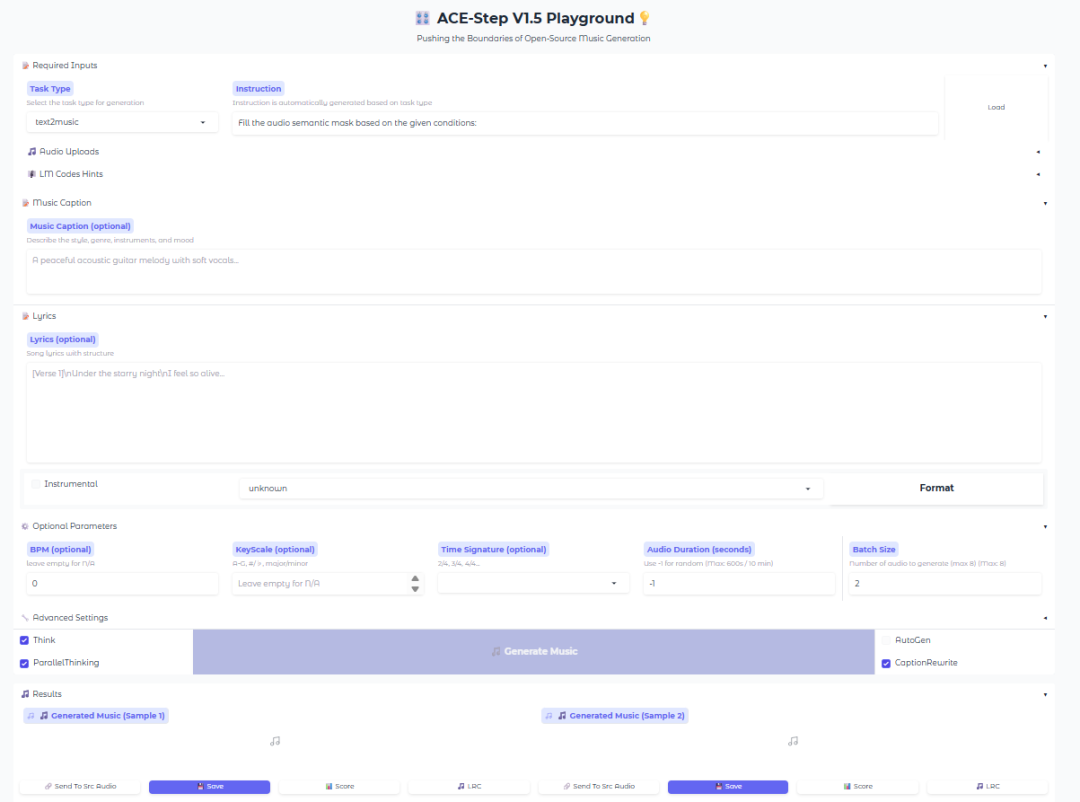
Task: Open the Task Type dropdown
Action: click(122, 122)
